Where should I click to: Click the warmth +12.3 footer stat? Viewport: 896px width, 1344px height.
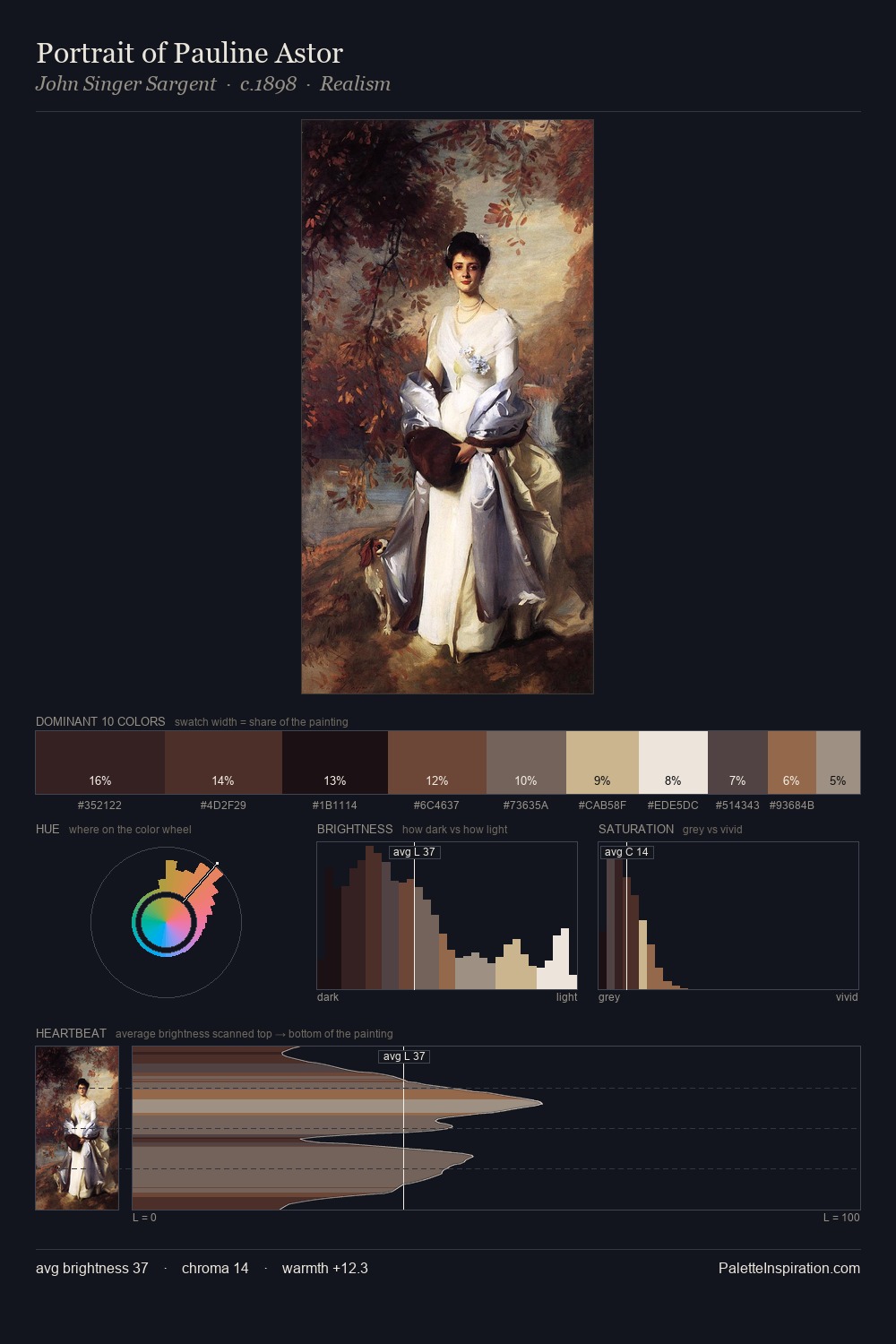click(x=325, y=1268)
